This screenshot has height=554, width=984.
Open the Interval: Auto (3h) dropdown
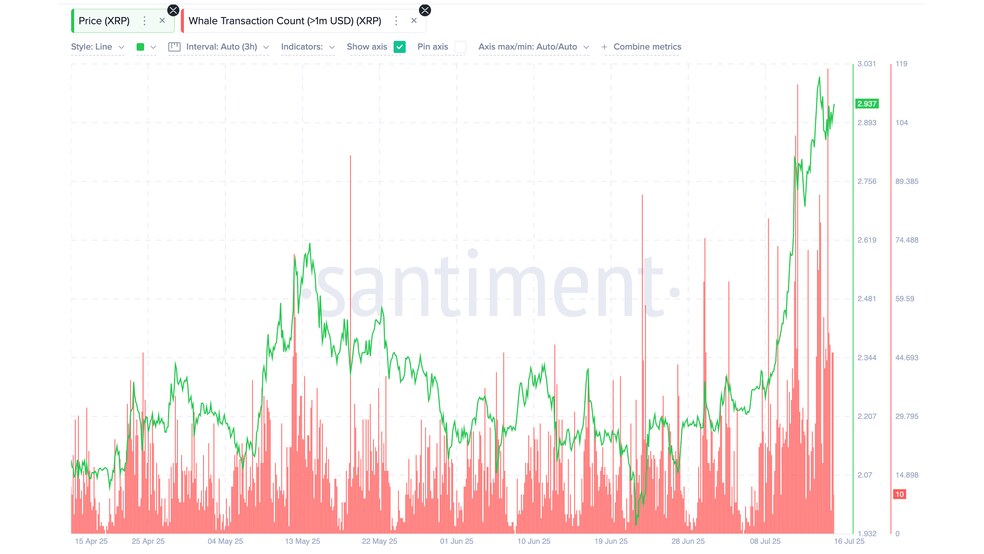228,47
